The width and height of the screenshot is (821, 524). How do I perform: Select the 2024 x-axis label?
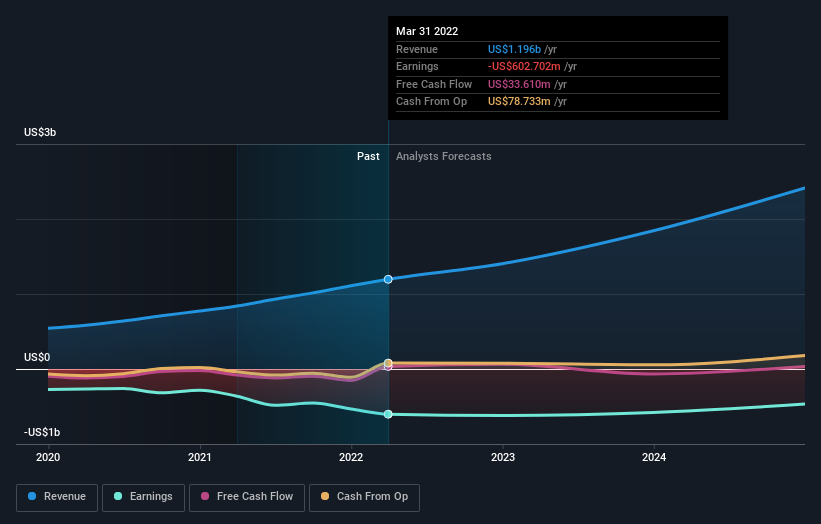654,457
